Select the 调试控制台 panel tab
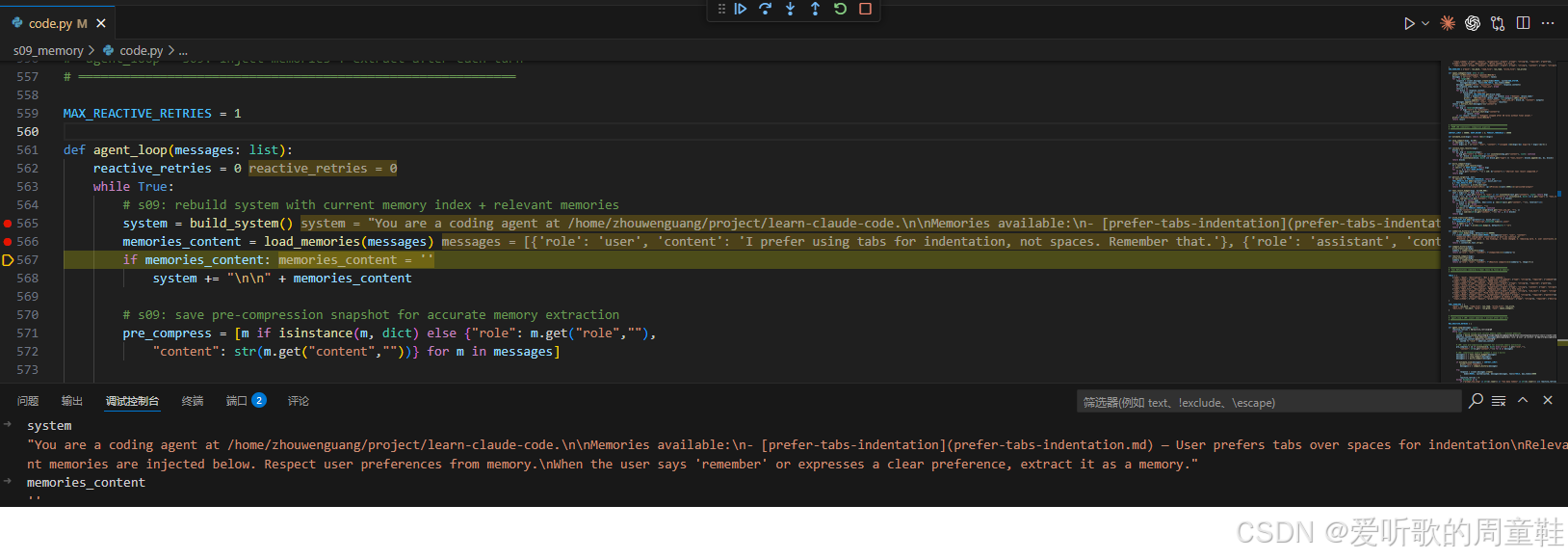 132,401
